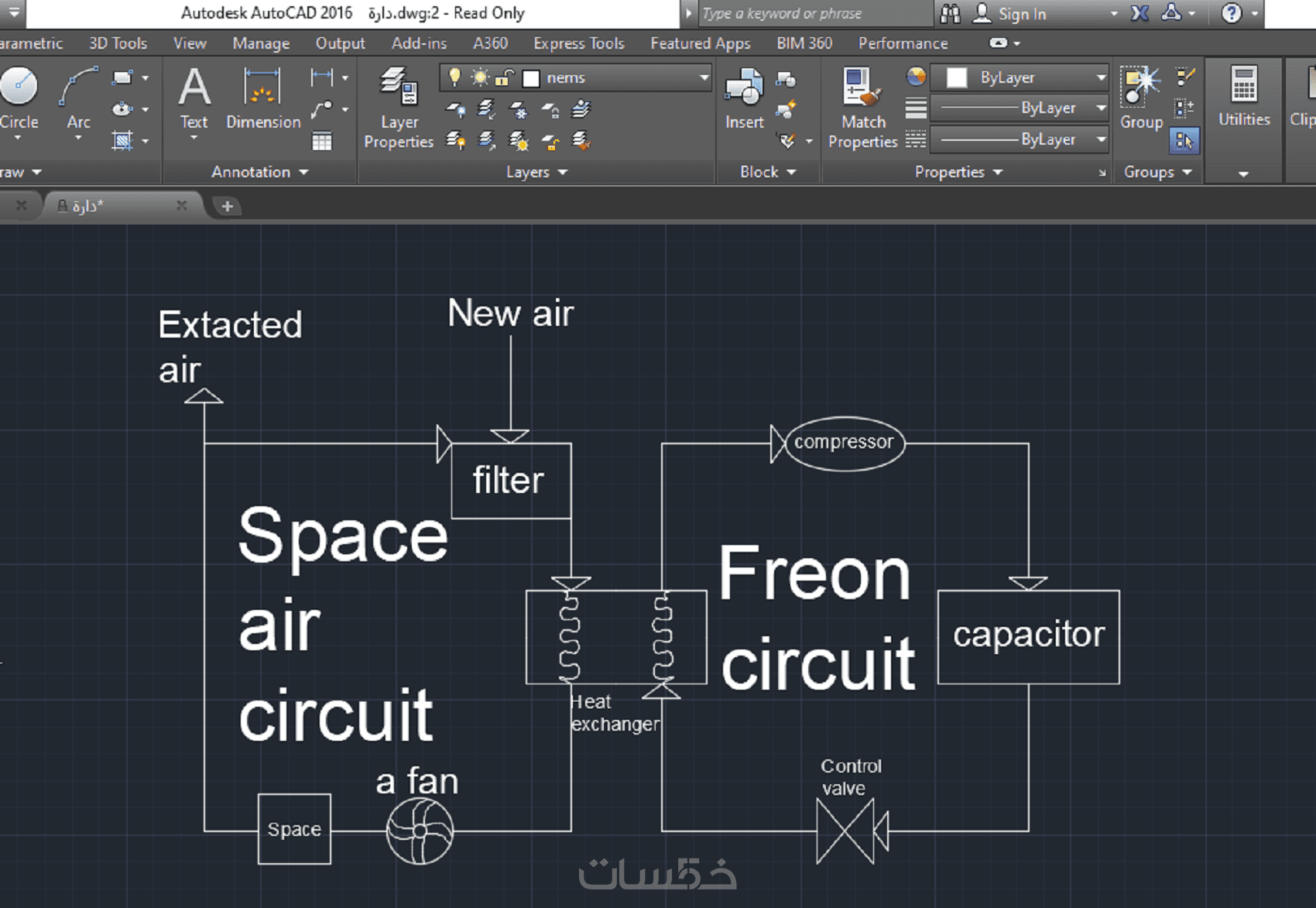Viewport: 1316px width, 908px height.
Task: Toggle the padlock for nems layer
Action: (505, 77)
